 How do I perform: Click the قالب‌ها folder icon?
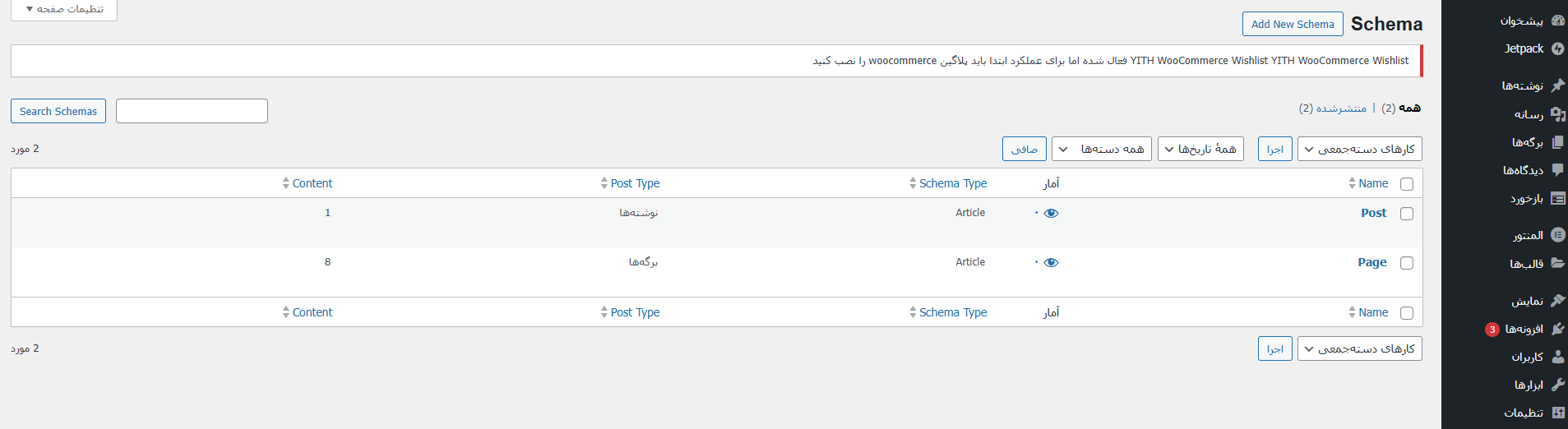click(x=1557, y=263)
